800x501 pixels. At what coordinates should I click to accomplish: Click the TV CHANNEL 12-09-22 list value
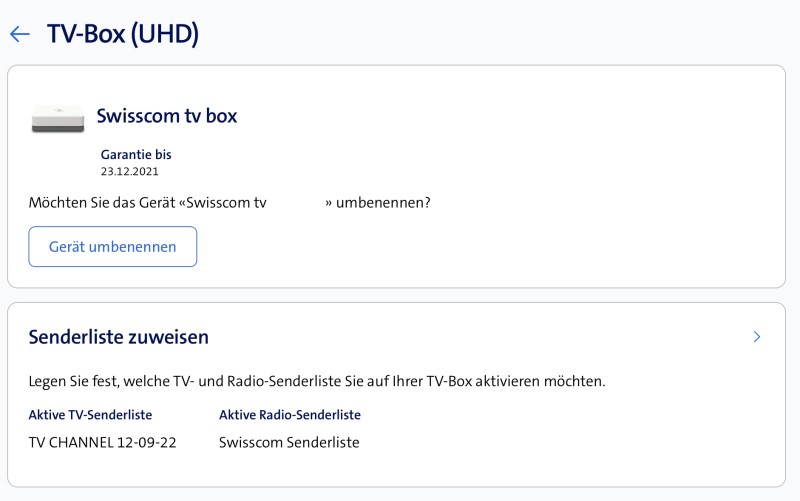point(102,442)
